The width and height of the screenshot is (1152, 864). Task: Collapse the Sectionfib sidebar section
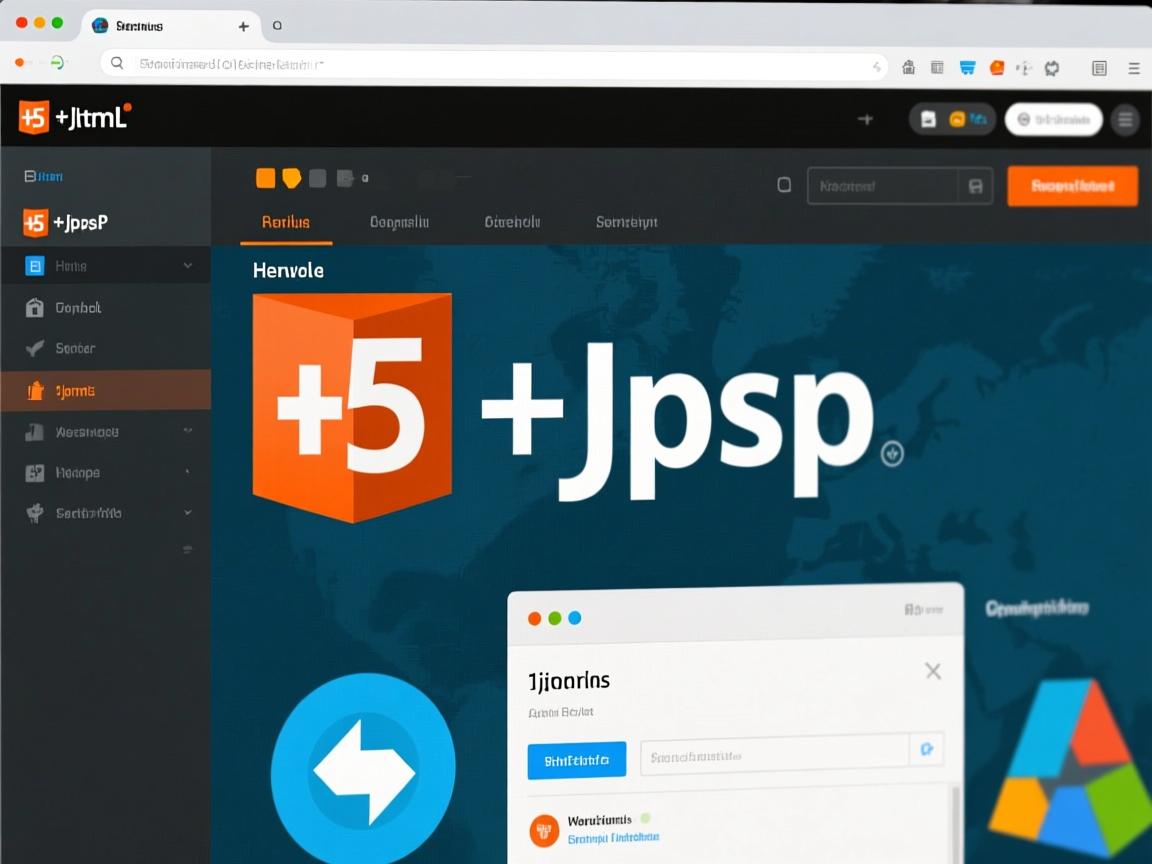[x=190, y=512]
